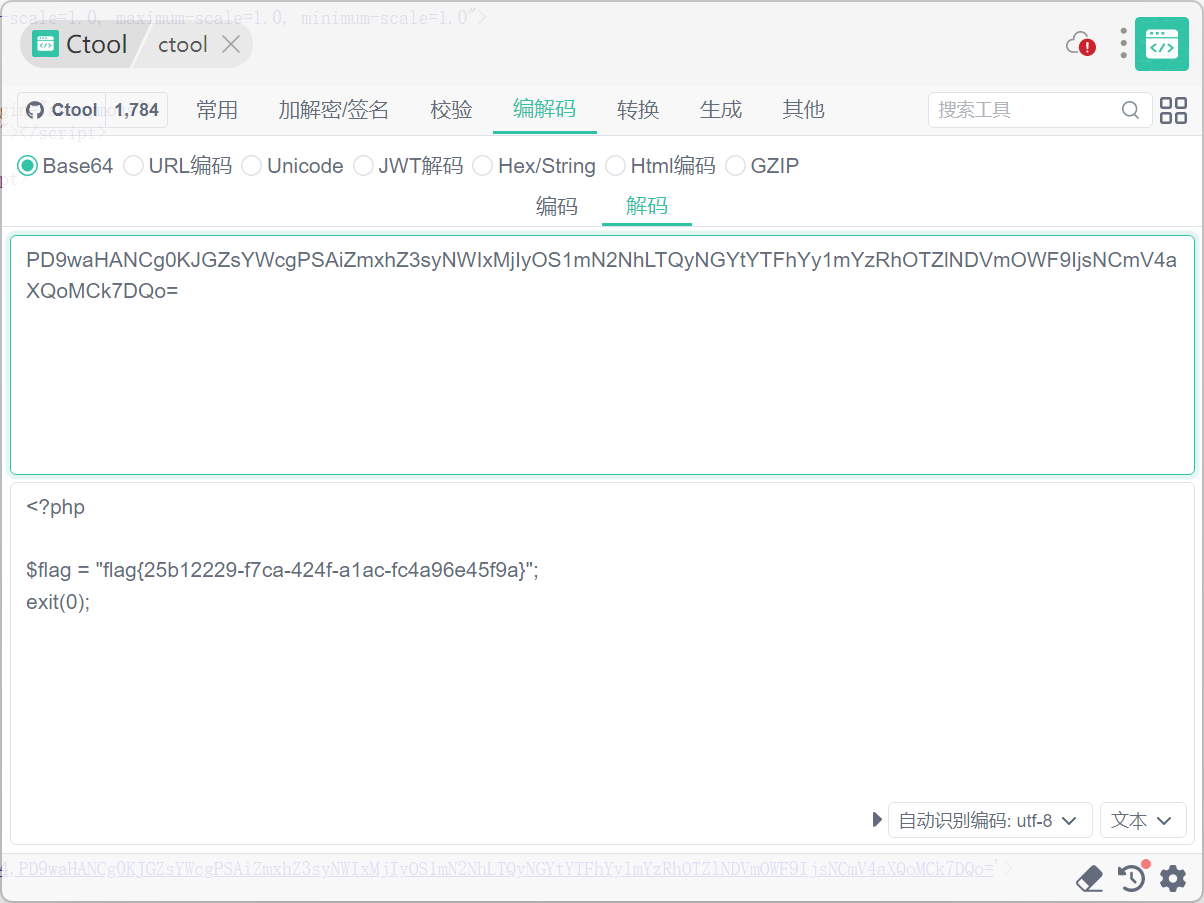
Task: Click the exit(0); output line
Action: (x=58, y=602)
